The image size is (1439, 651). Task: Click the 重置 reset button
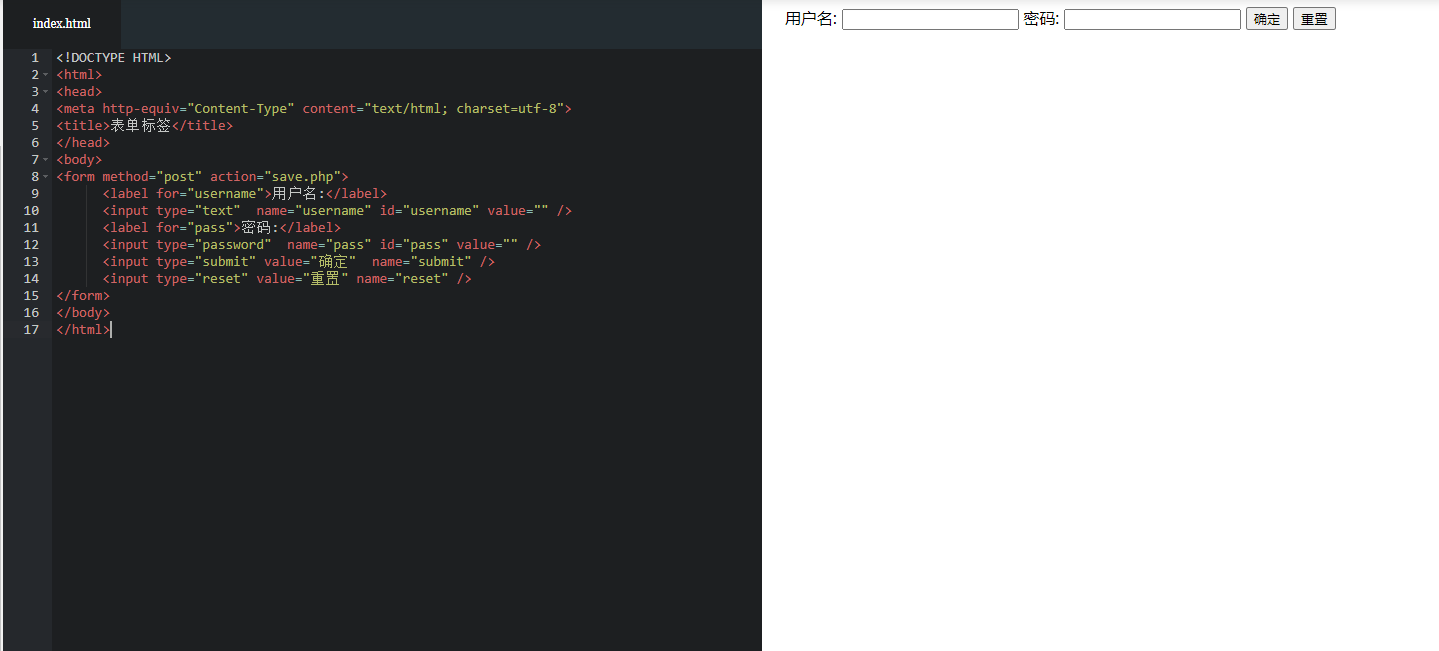pos(1314,19)
